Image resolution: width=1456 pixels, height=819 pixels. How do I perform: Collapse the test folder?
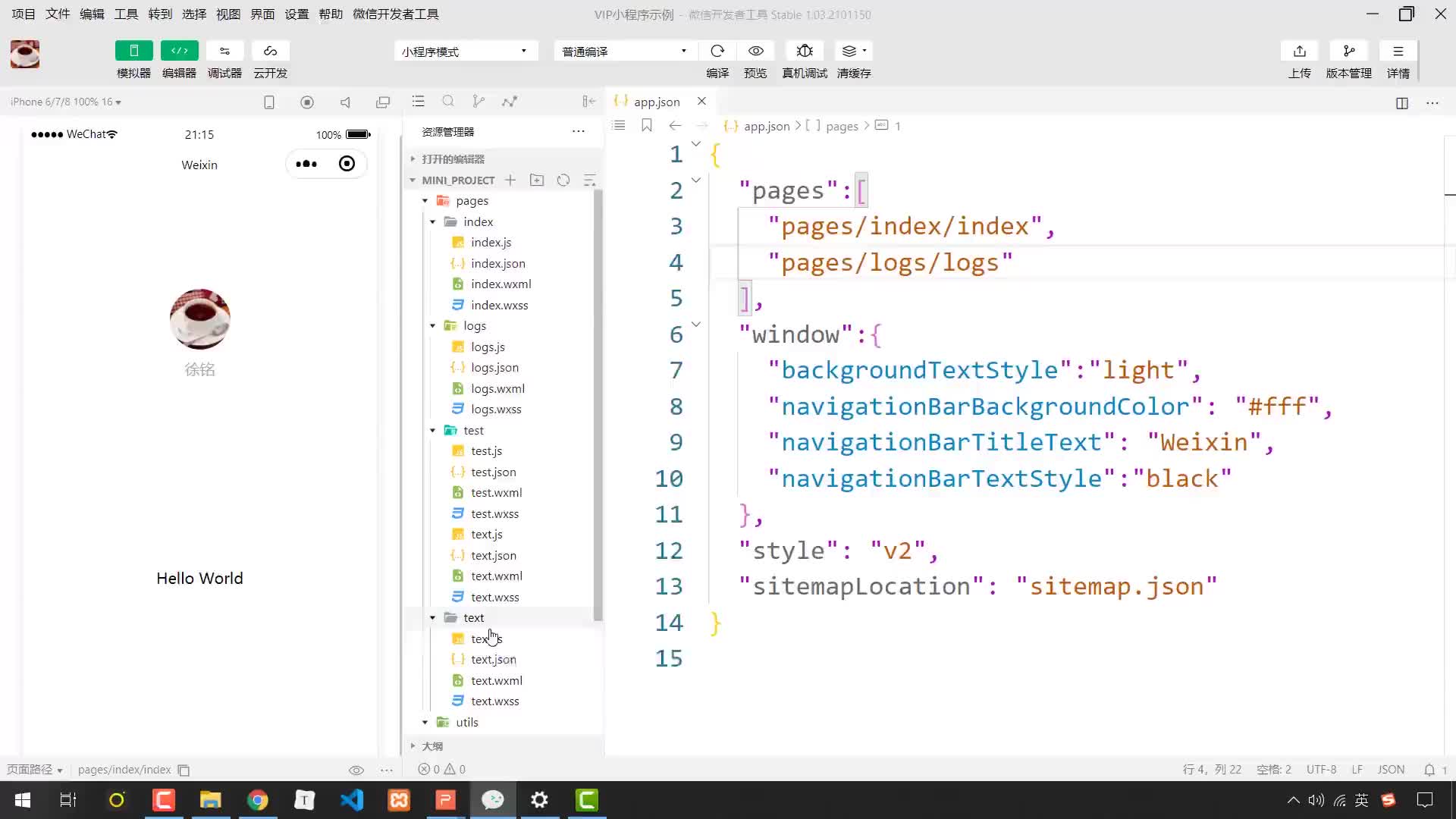[433, 430]
